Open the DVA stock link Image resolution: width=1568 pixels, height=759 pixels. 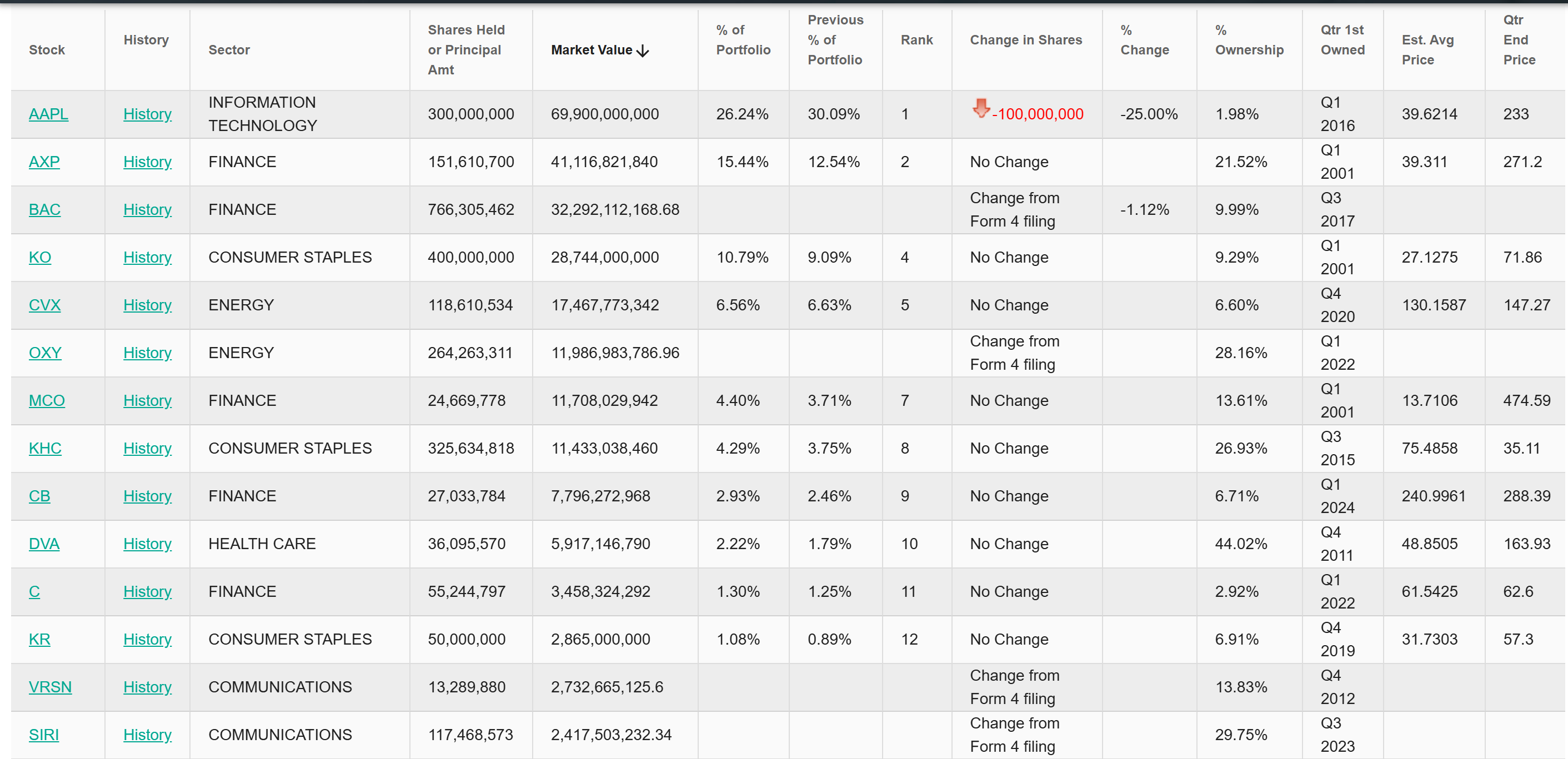(x=44, y=544)
